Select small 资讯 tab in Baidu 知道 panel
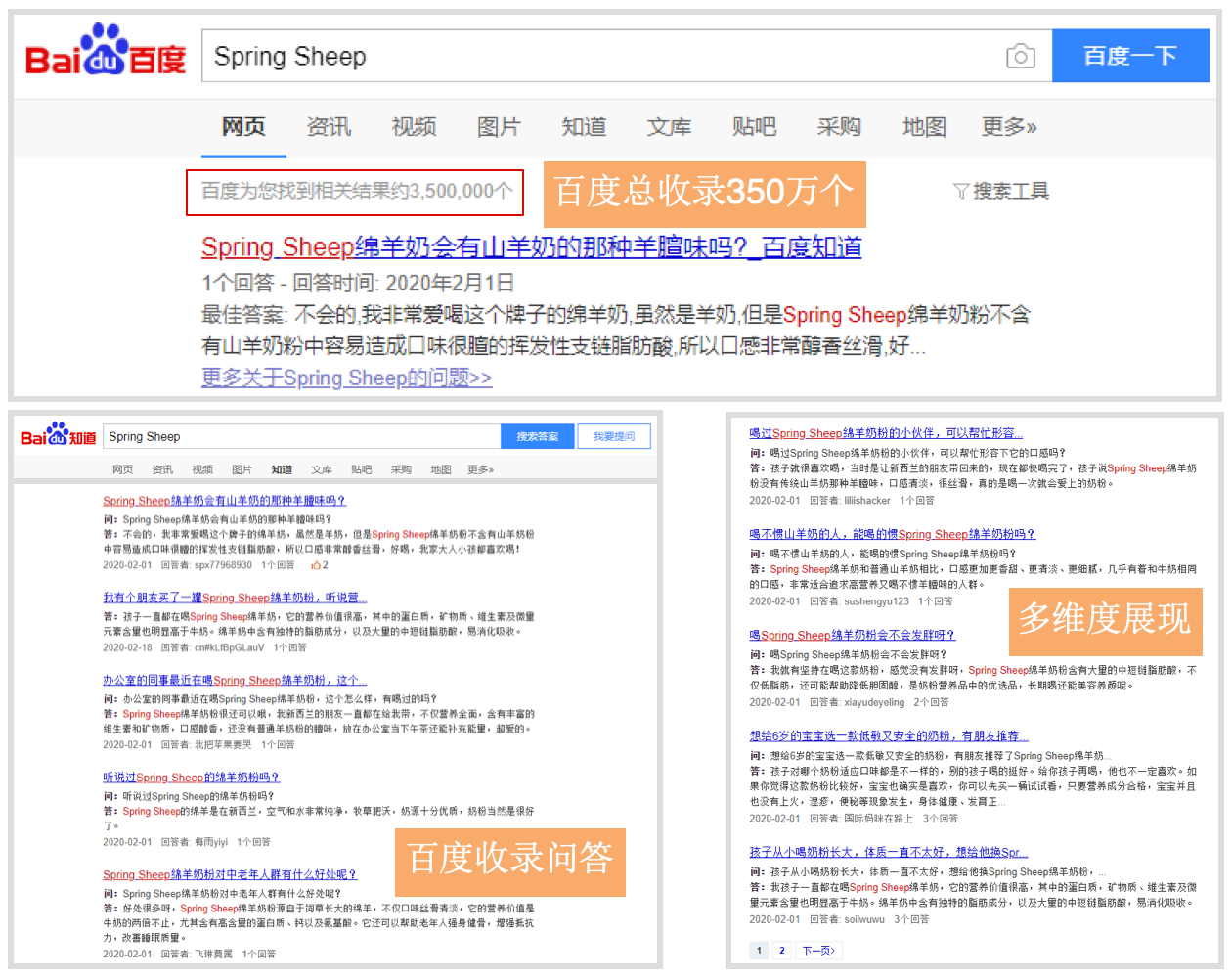The image size is (1232, 978). (162, 469)
